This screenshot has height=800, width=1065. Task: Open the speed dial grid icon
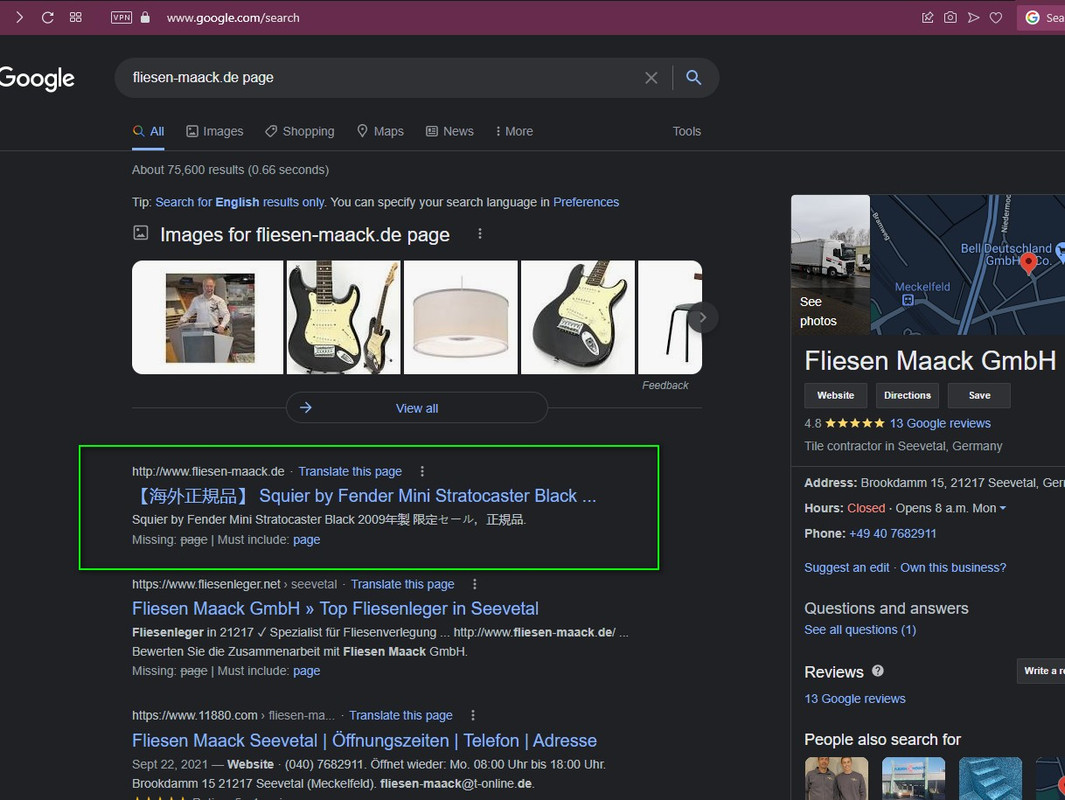tap(75, 18)
